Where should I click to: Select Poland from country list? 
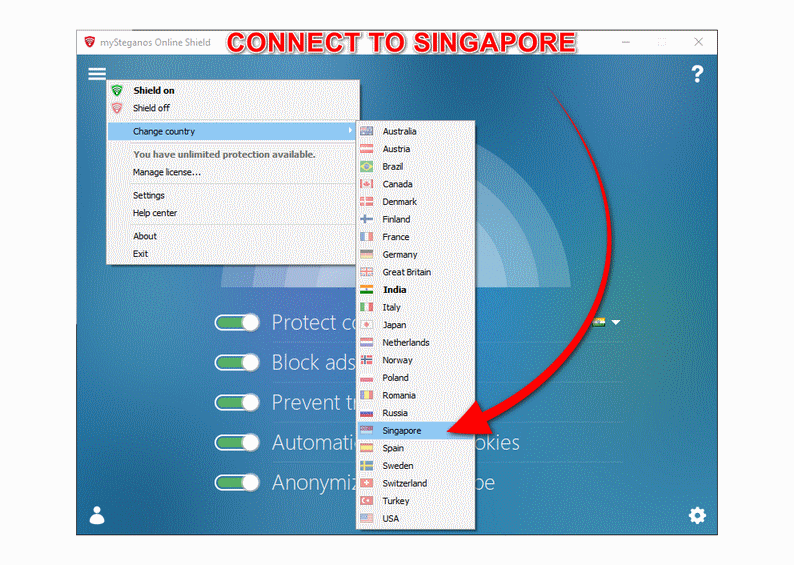point(415,378)
